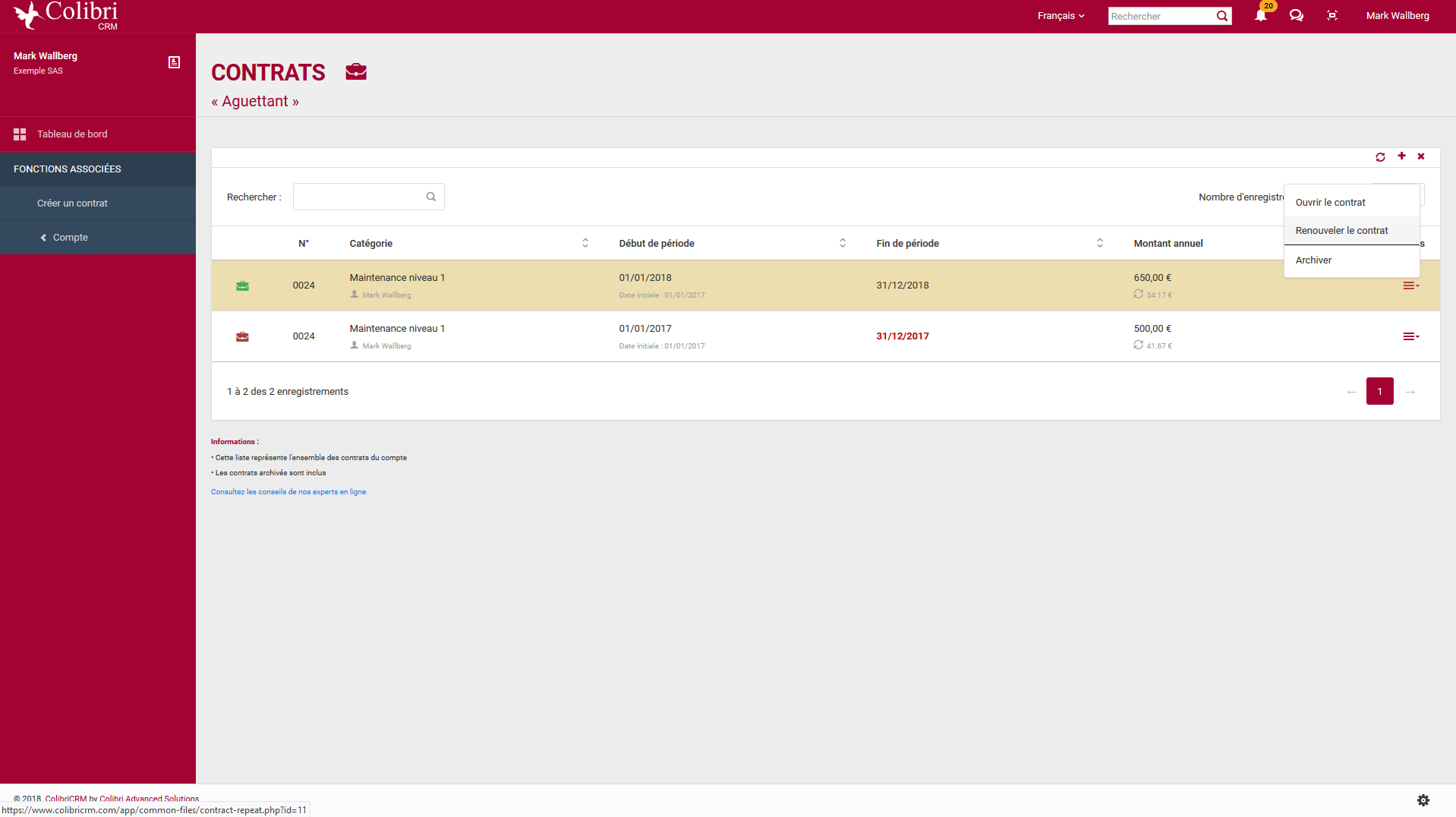Close the contracts panel with the X icon
Screen dimensions: 1456x817
point(1421,156)
